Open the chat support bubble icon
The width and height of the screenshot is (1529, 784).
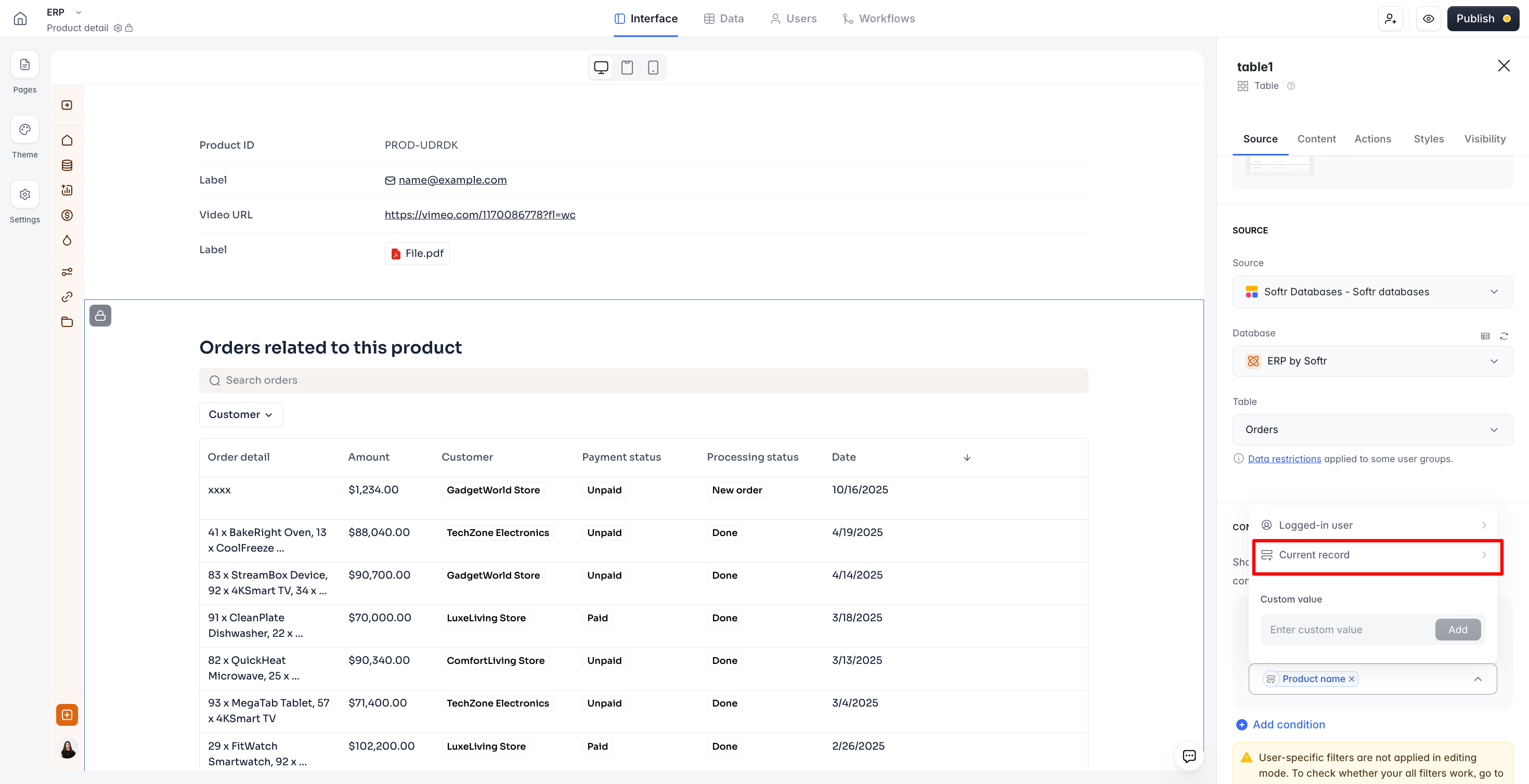1189,755
